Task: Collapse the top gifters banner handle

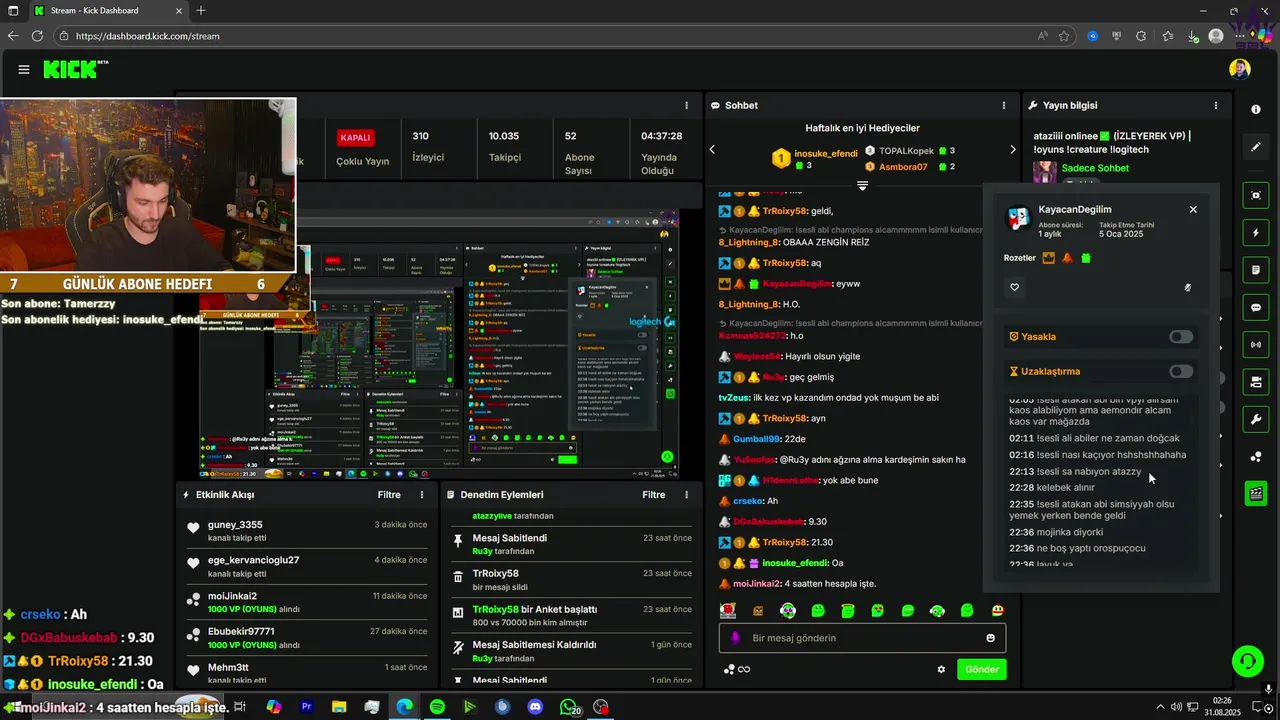Action: tap(862, 186)
